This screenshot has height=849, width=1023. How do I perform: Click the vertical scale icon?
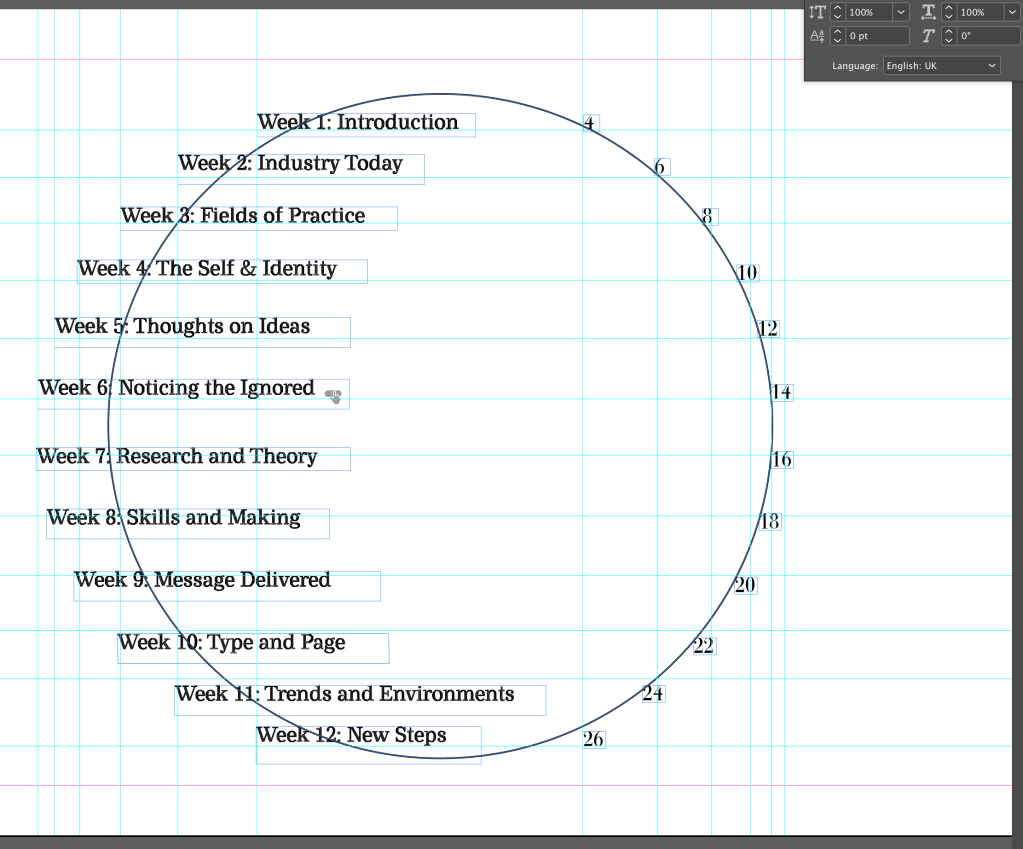817,12
